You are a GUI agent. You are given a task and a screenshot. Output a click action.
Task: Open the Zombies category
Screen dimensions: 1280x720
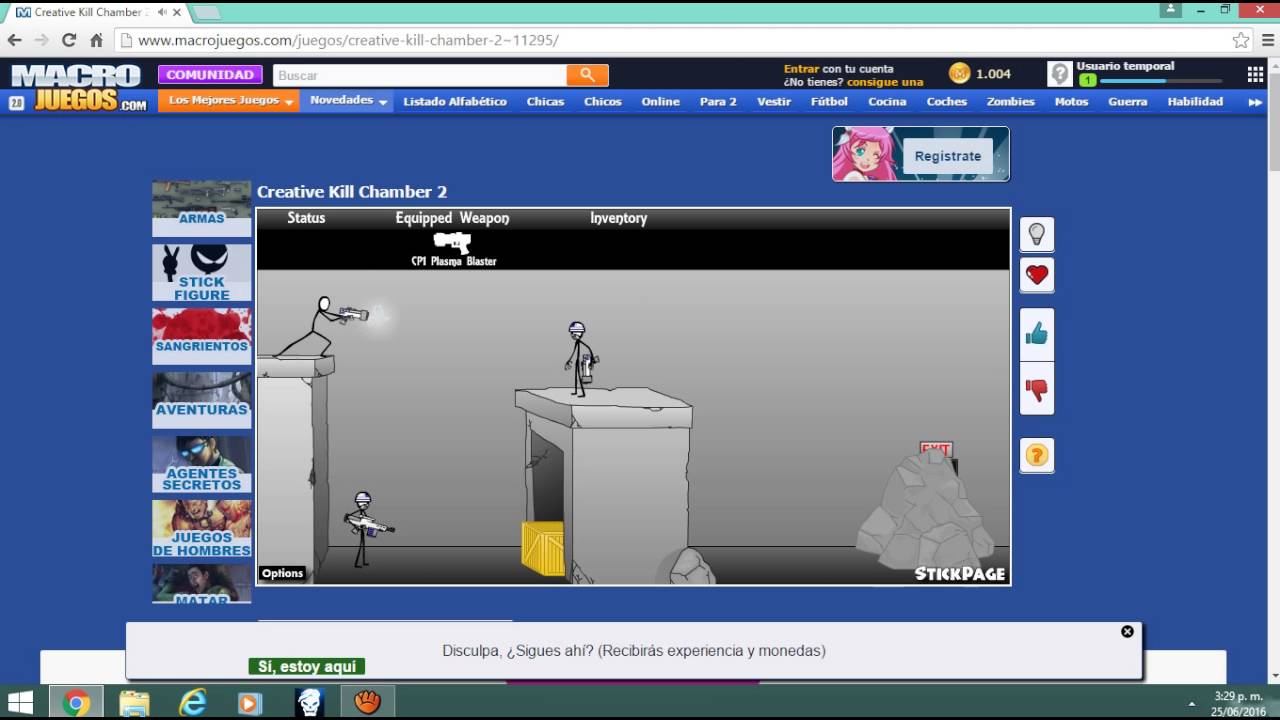(1011, 101)
